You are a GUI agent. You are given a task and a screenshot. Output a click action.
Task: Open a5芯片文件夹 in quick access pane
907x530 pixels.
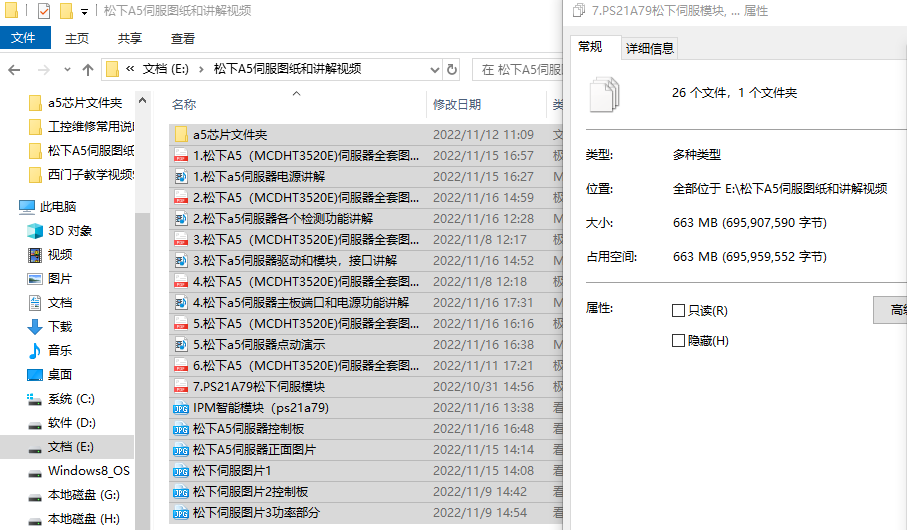click(x=85, y=103)
